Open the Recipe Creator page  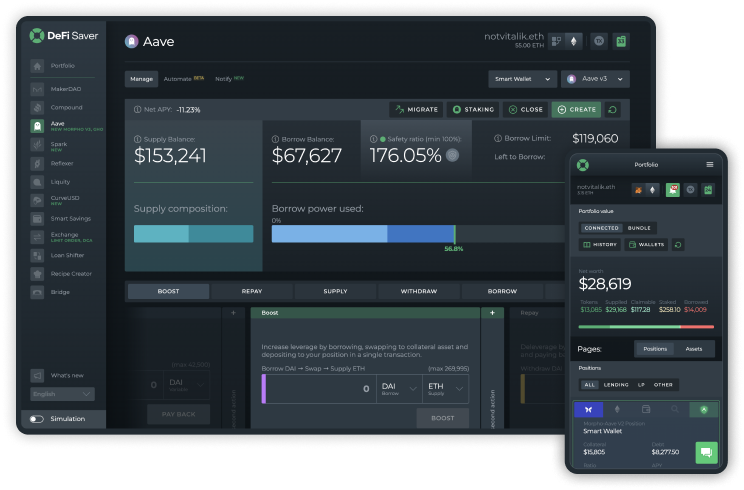[x=61, y=274]
